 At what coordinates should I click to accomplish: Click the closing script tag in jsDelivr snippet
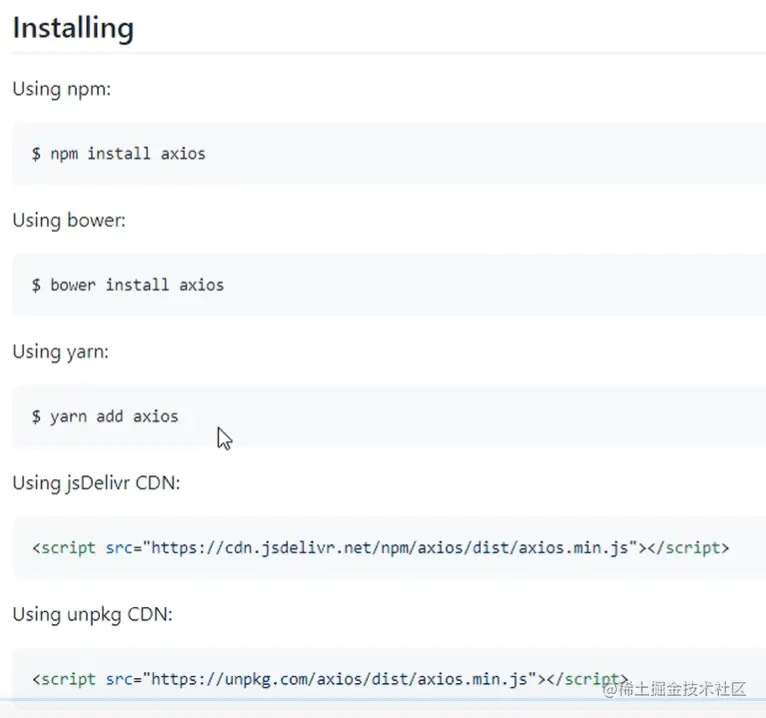pos(690,548)
